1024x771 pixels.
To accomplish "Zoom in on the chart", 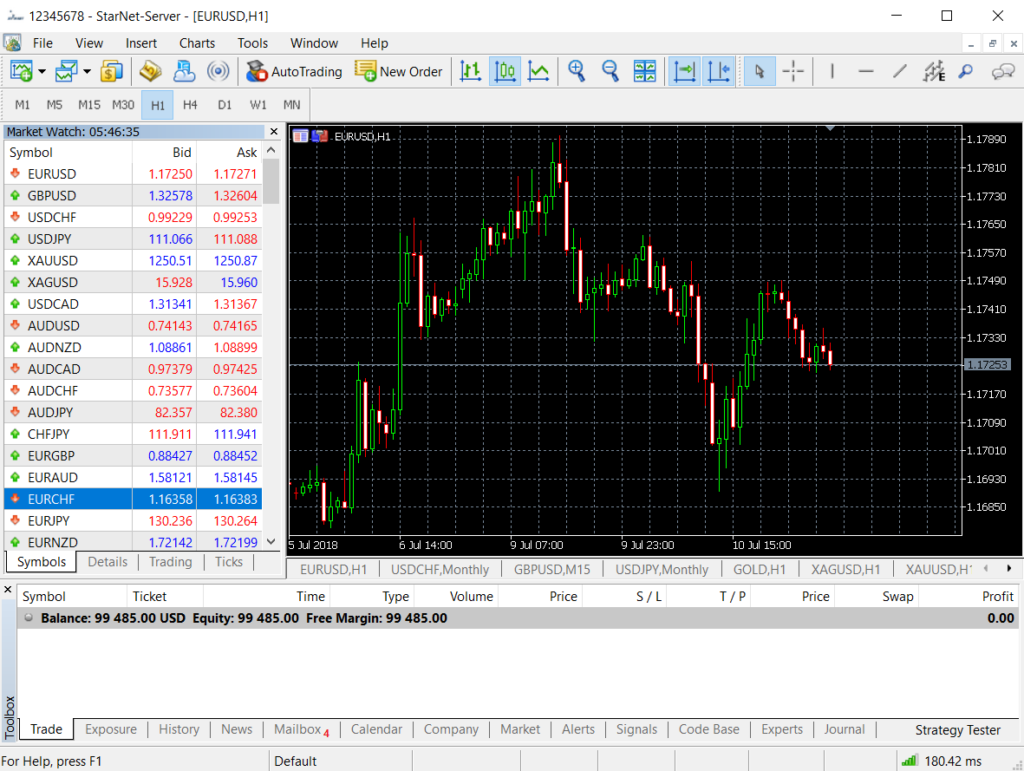I will click(576, 71).
